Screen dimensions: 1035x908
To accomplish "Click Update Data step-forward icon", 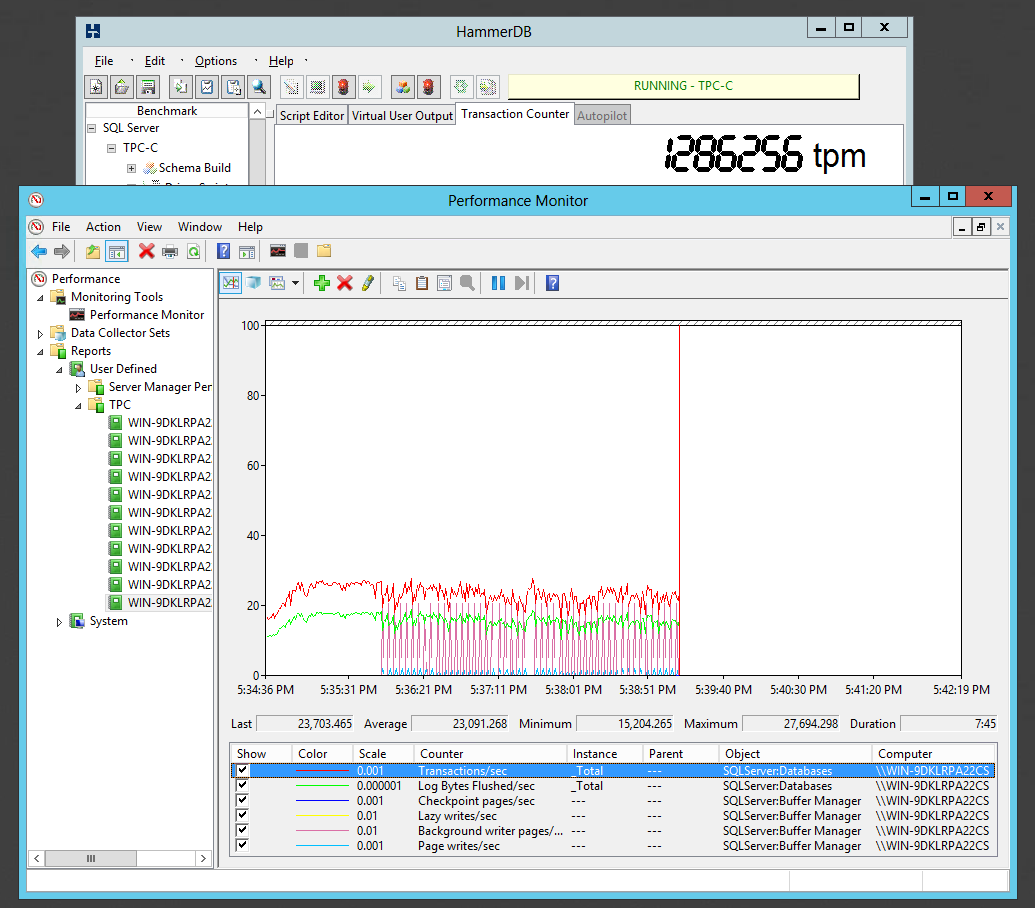I will click(521, 283).
